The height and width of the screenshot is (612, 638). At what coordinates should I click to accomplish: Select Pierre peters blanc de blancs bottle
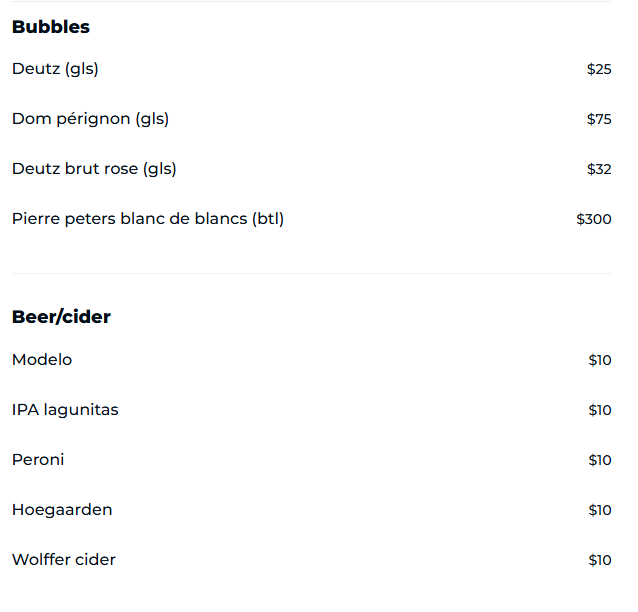click(x=148, y=219)
